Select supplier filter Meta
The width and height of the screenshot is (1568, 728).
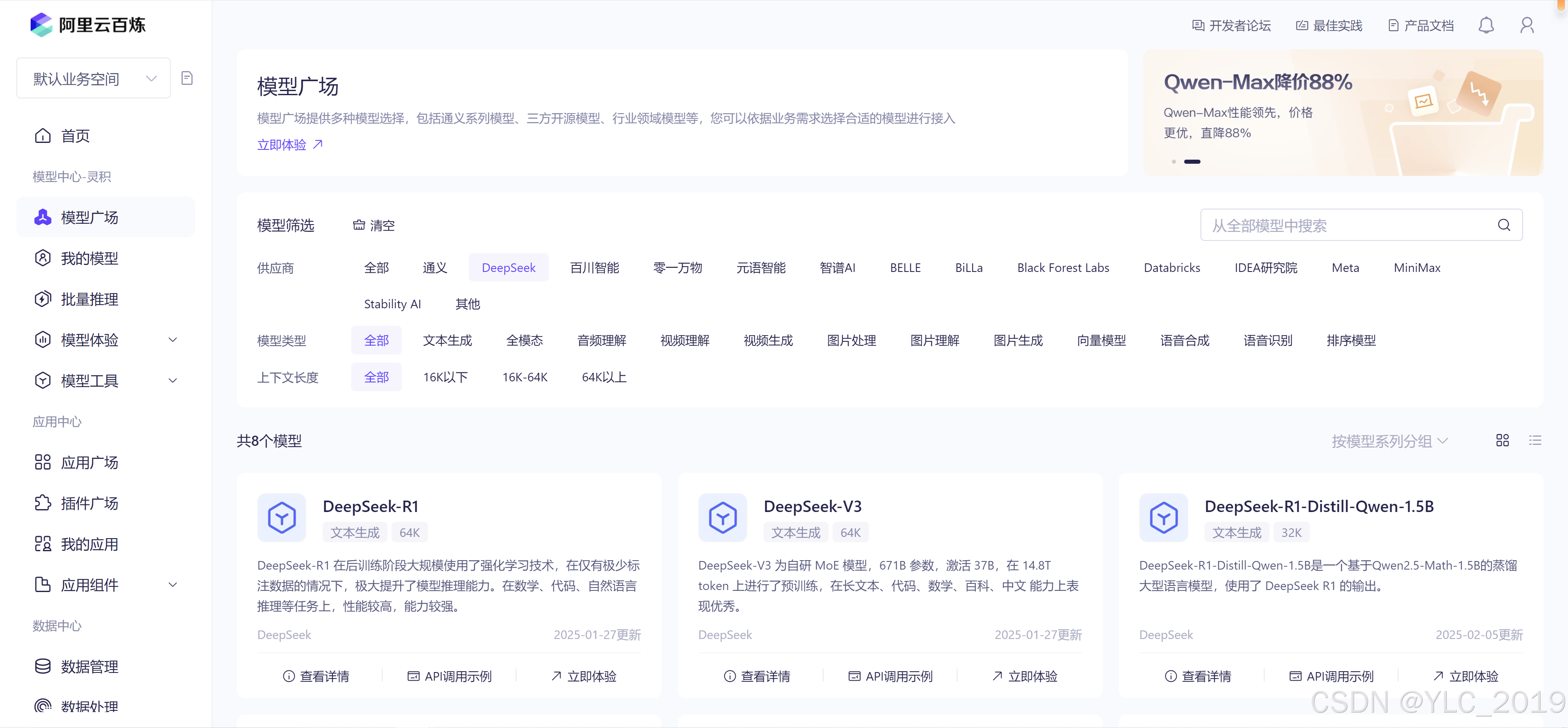[1345, 267]
